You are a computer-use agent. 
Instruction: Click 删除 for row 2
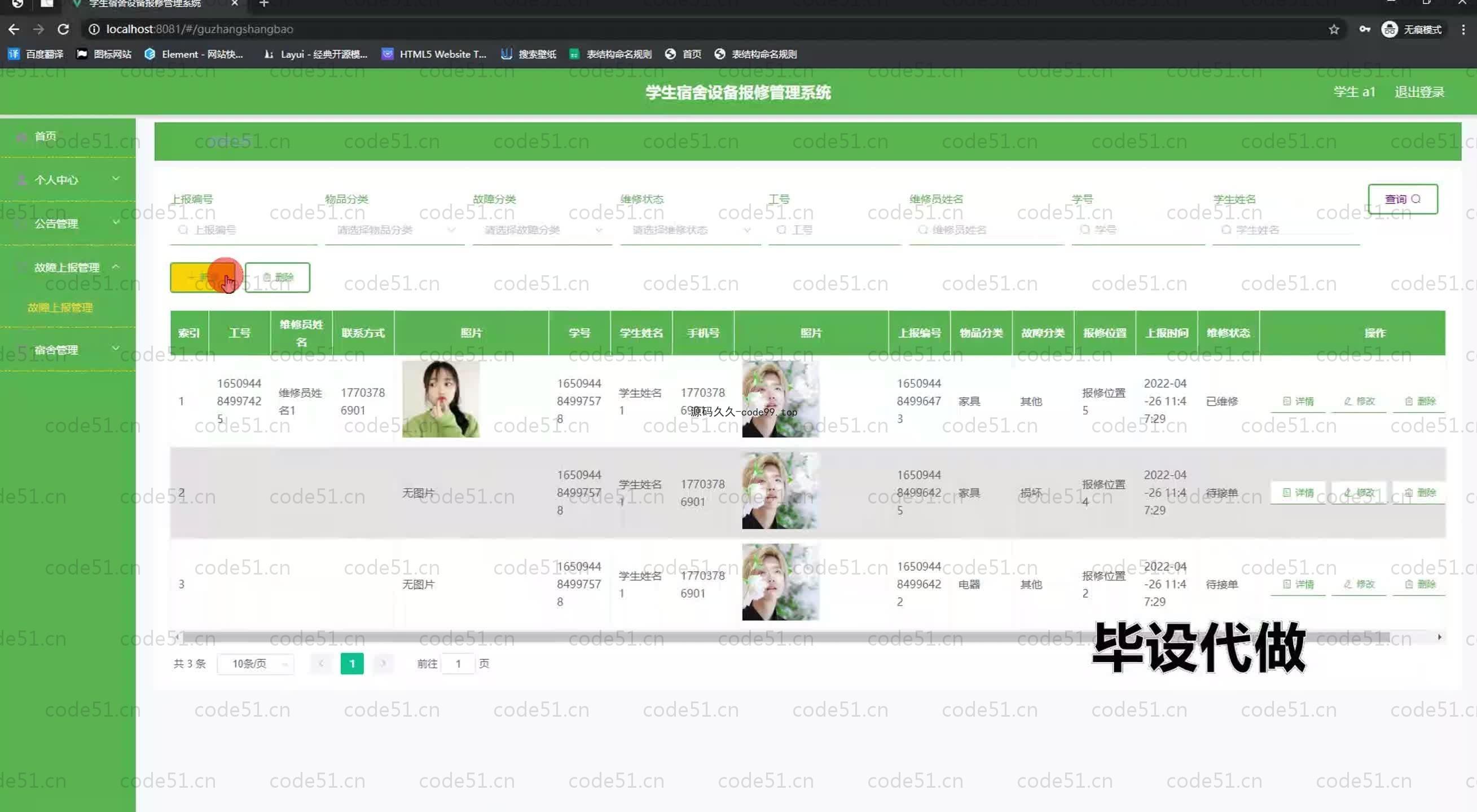(x=1419, y=493)
